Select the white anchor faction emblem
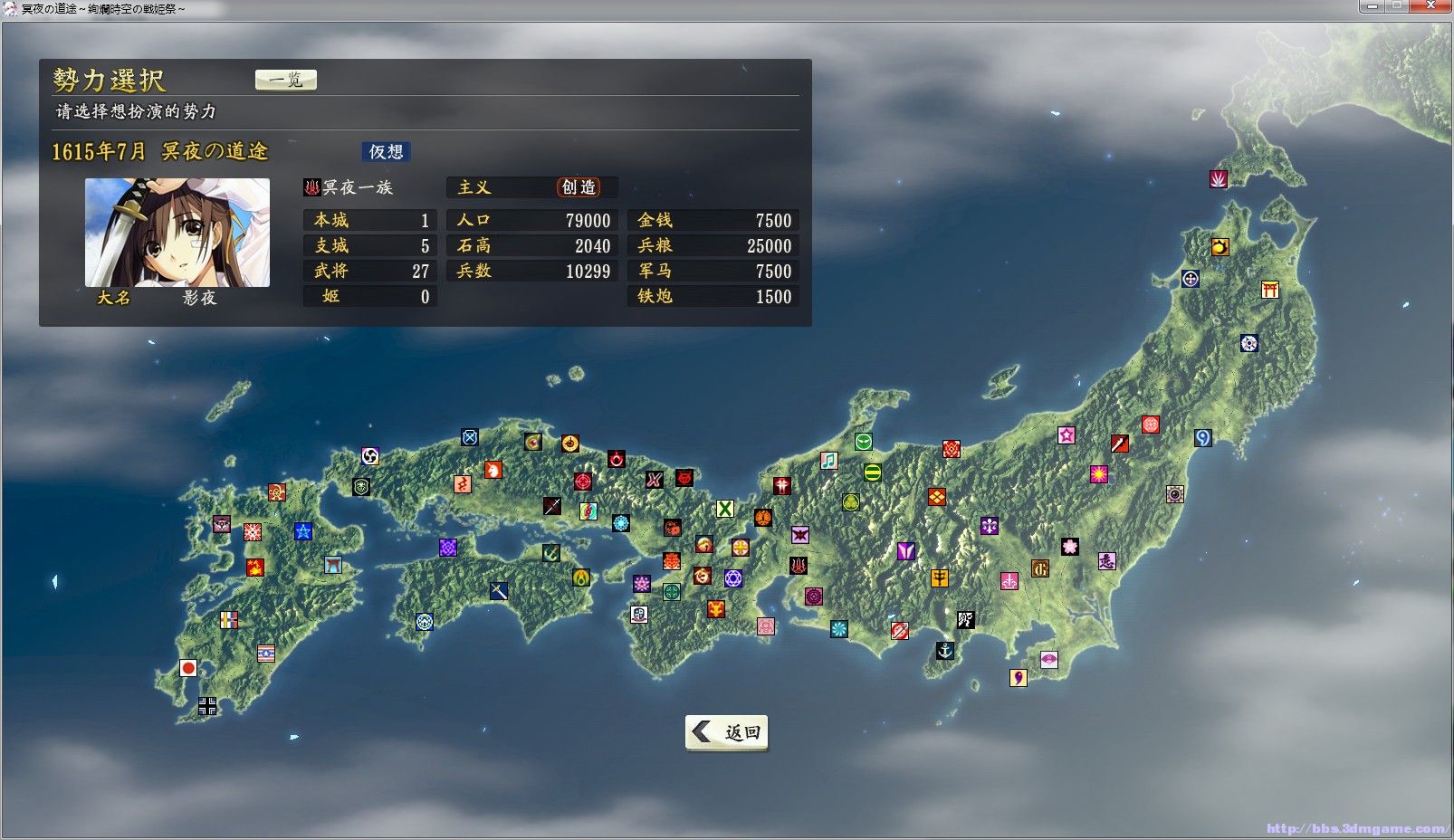 (945, 651)
